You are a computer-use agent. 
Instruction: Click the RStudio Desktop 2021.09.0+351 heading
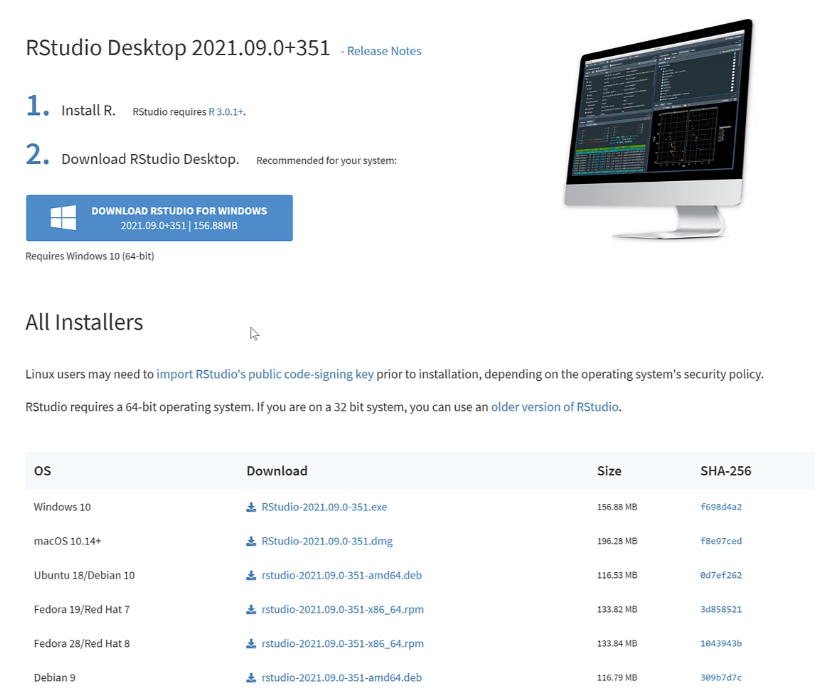pos(177,48)
